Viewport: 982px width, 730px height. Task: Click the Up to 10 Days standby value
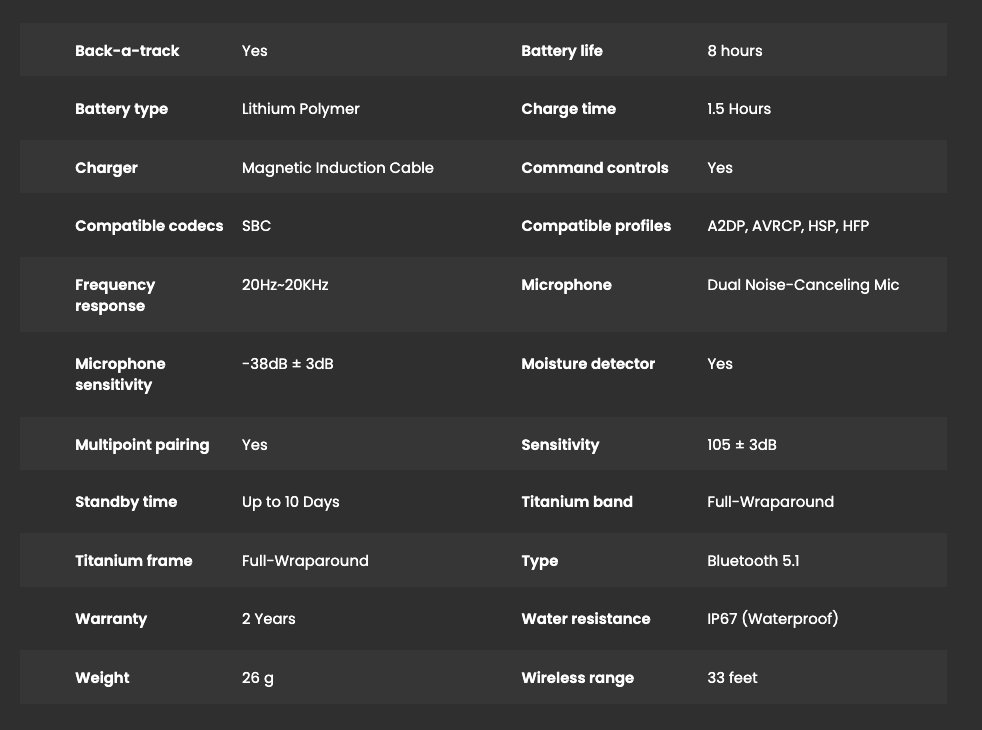(x=290, y=502)
